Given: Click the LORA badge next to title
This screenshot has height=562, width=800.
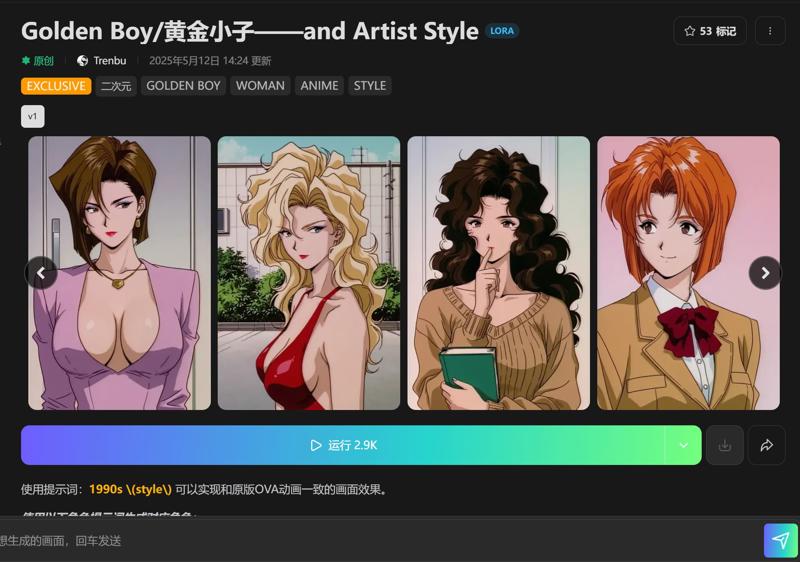Looking at the screenshot, I should (502, 31).
